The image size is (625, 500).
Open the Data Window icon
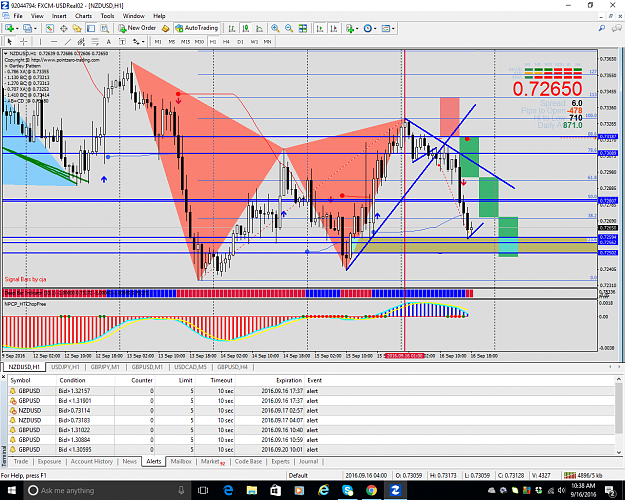point(63,28)
